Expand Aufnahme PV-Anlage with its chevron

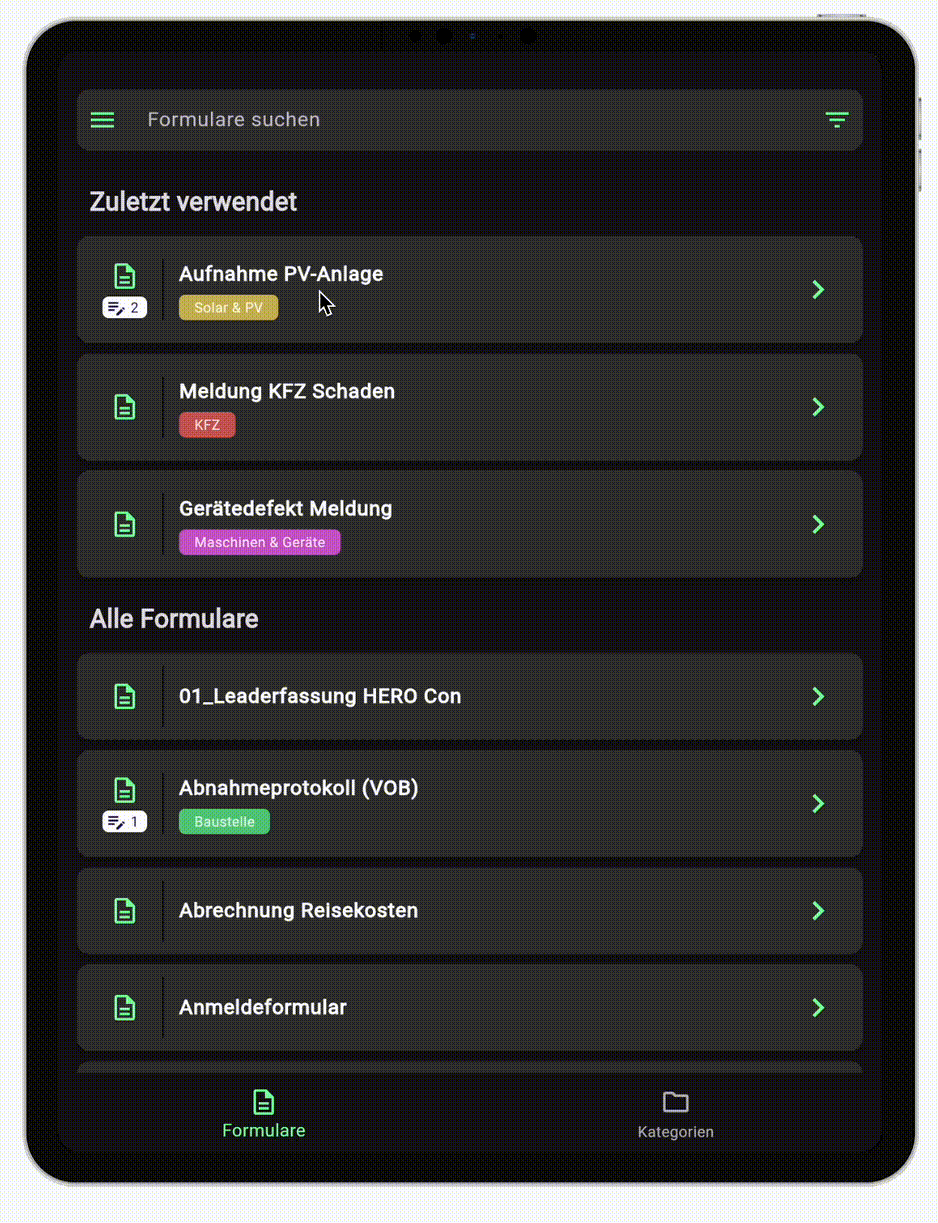(818, 290)
